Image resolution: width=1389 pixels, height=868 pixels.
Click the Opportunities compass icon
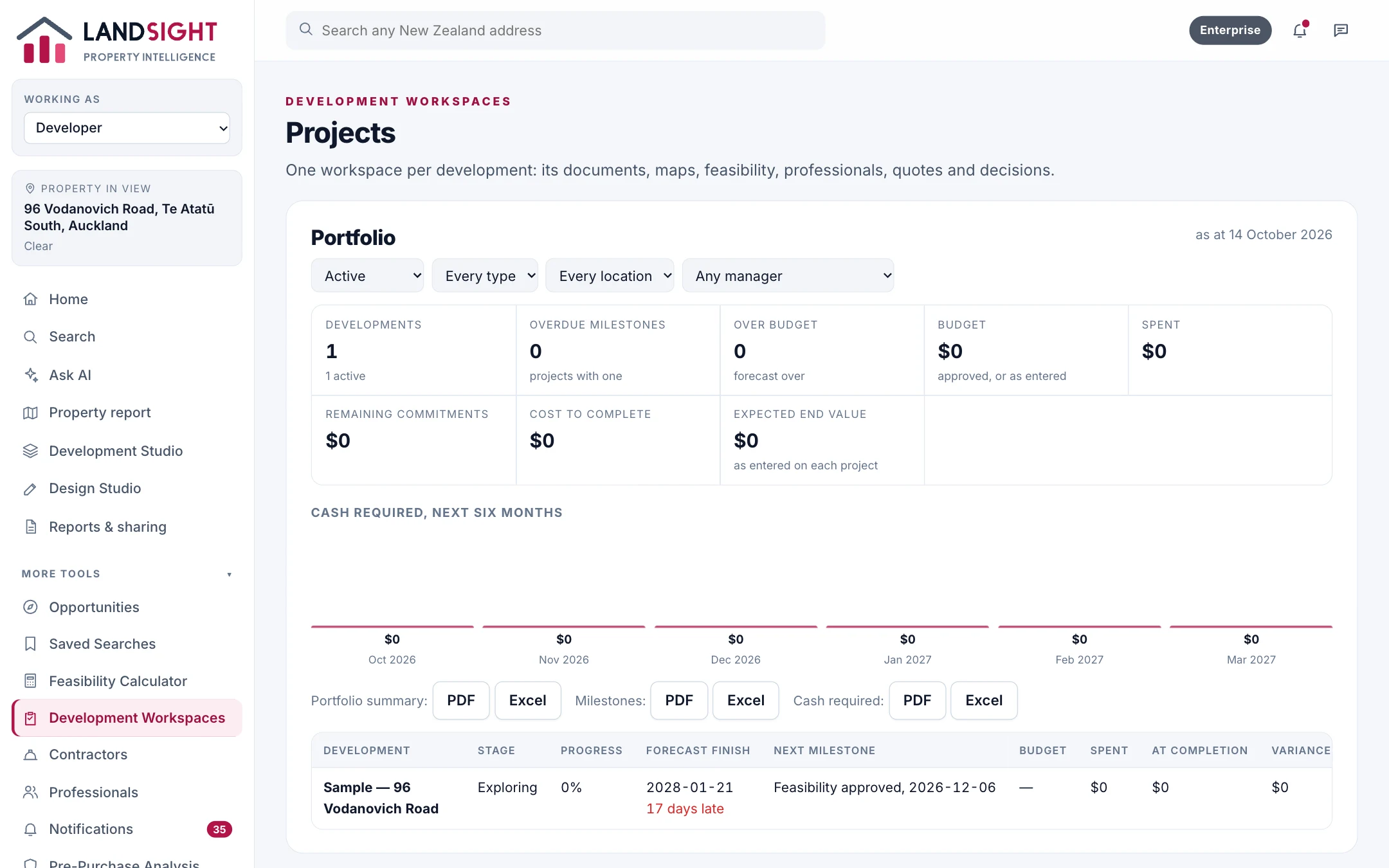point(30,607)
